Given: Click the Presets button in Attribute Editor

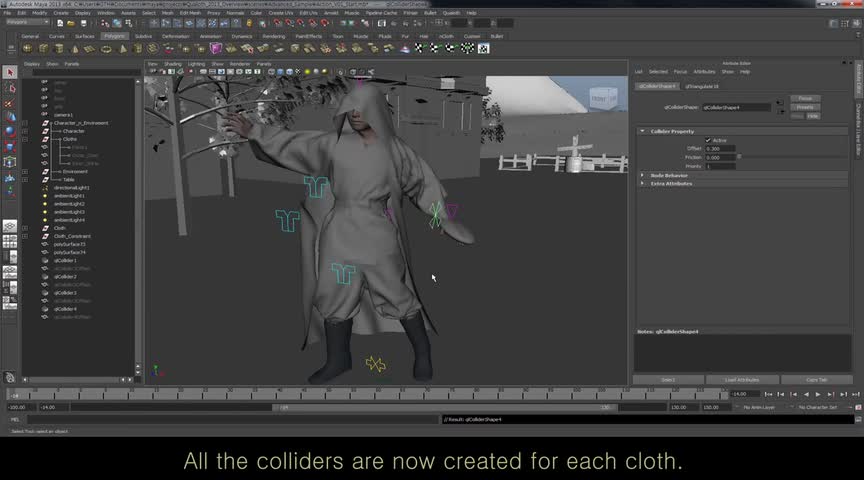Looking at the screenshot, I should 805,107.
